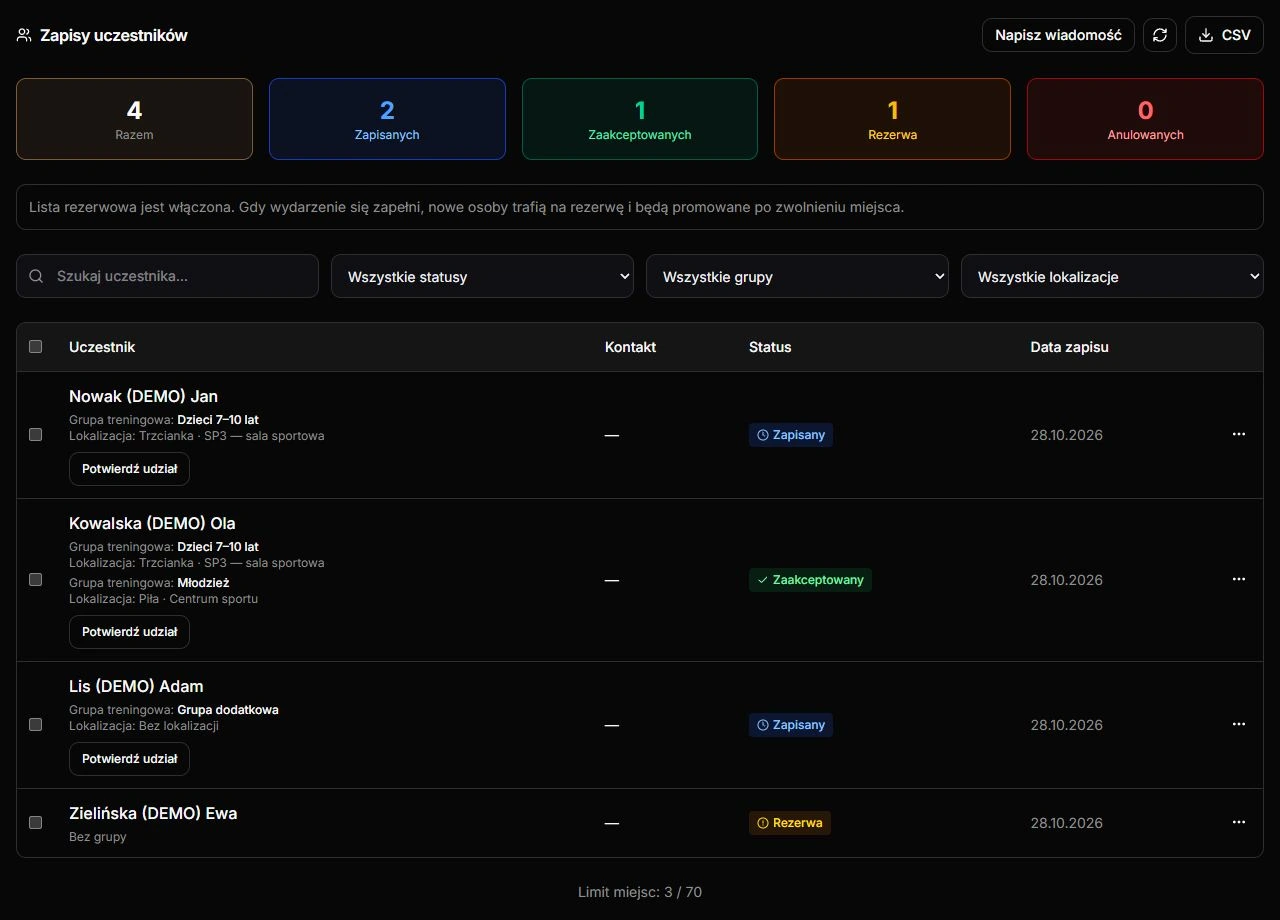This screenshot has height=920, width=1280.
Task: Click the search magnifier icon
Action: [37, 276]
